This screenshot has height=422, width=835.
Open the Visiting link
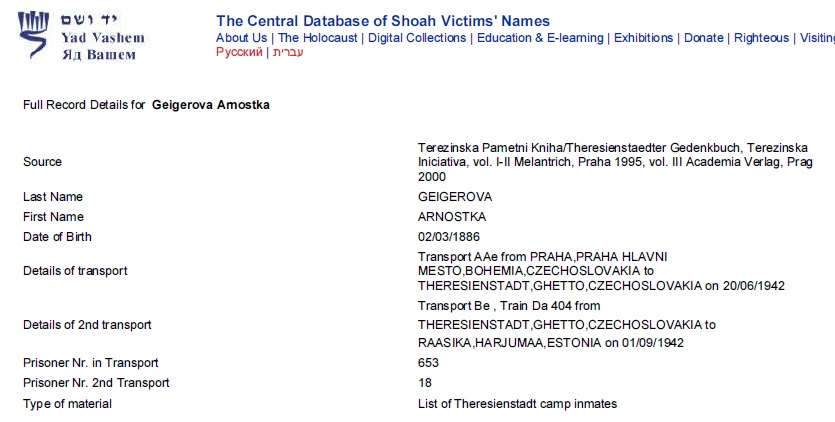tap(816, 38)
